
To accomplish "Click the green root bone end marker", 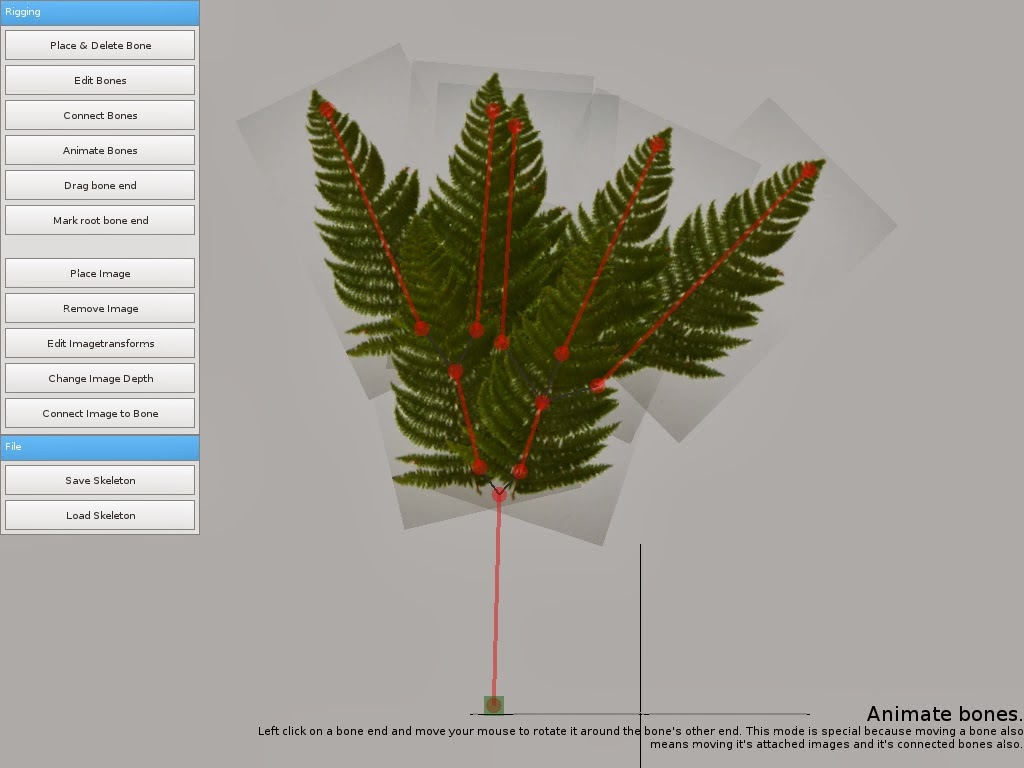I will 493,705.
